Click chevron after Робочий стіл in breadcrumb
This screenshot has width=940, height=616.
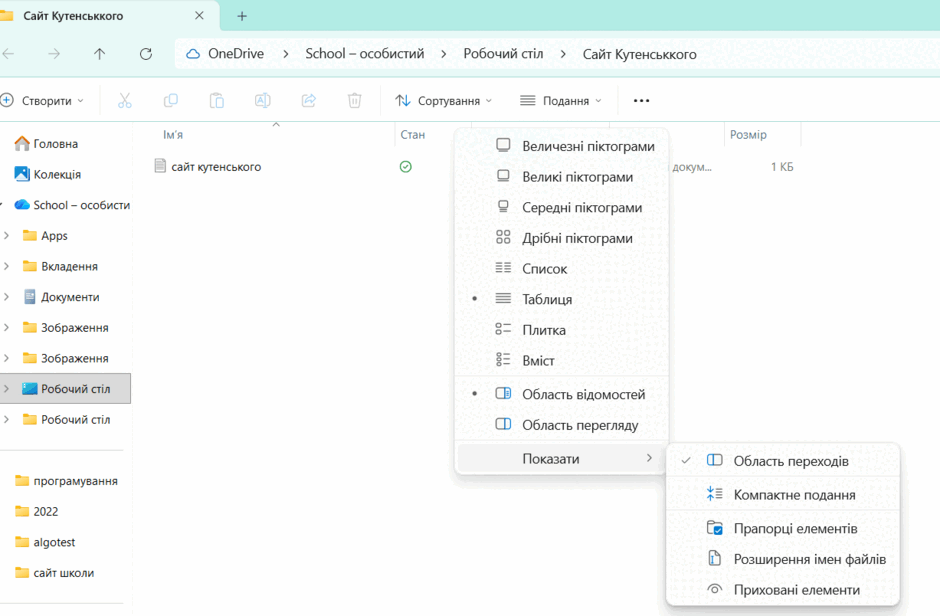pos(563,54)
